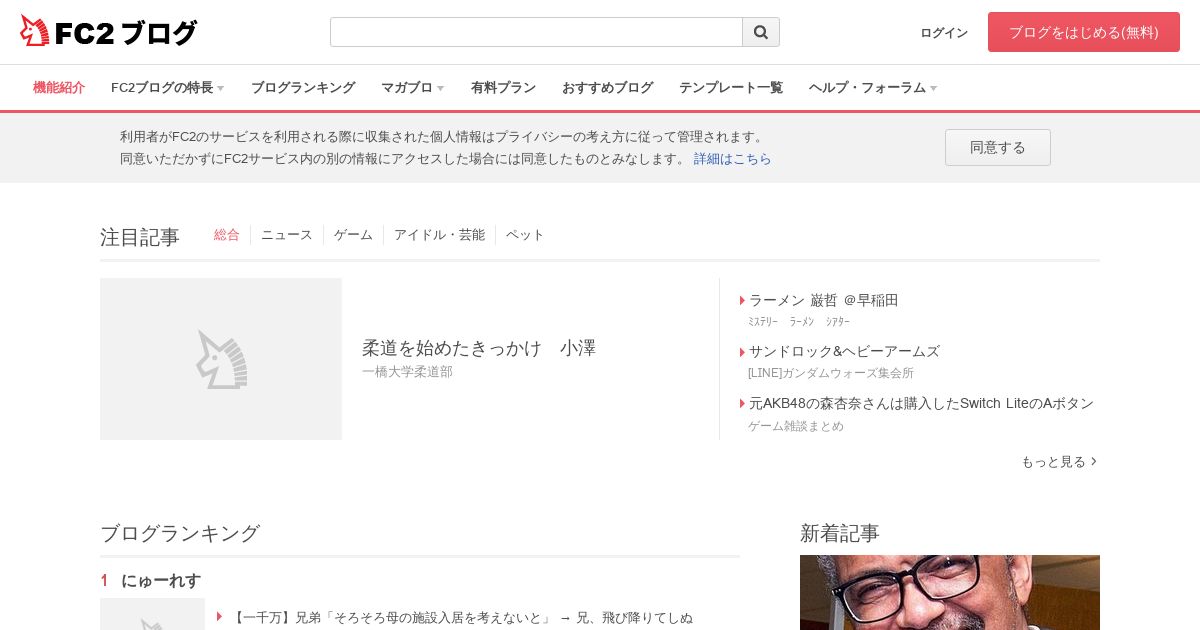Open 有料プラン menu item
1200x630 pixels.
tap(503, 87)
